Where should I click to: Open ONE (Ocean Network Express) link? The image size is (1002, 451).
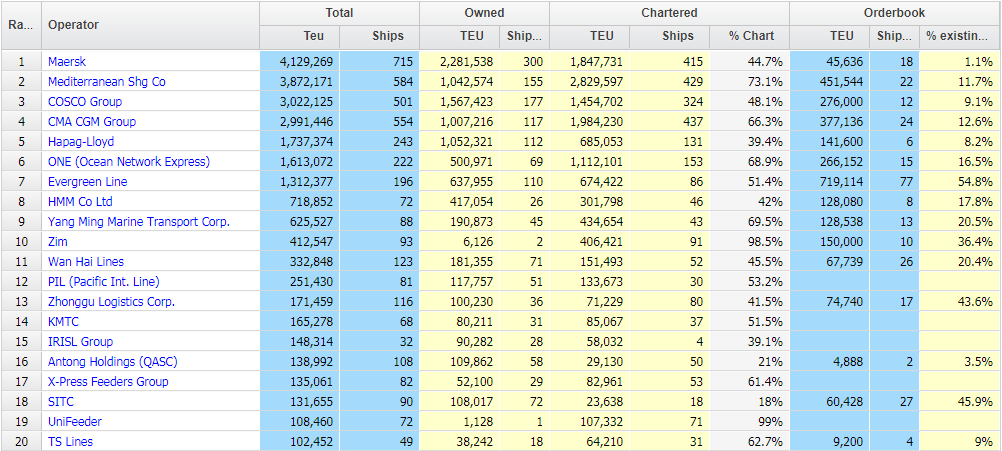pos(129,162)
